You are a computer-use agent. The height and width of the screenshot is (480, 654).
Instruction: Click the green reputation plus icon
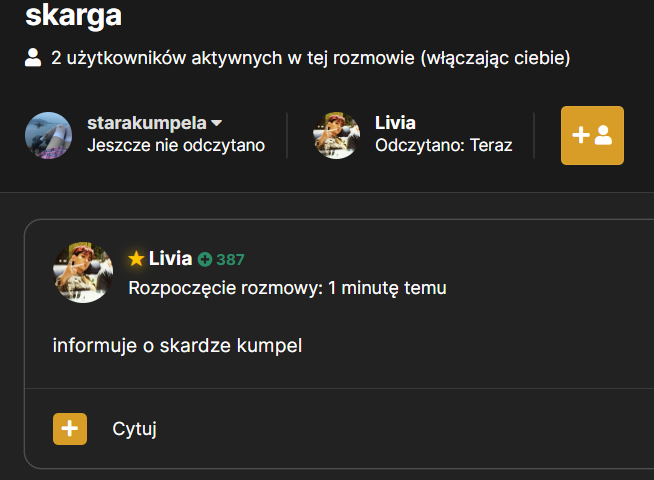(204, 259)
